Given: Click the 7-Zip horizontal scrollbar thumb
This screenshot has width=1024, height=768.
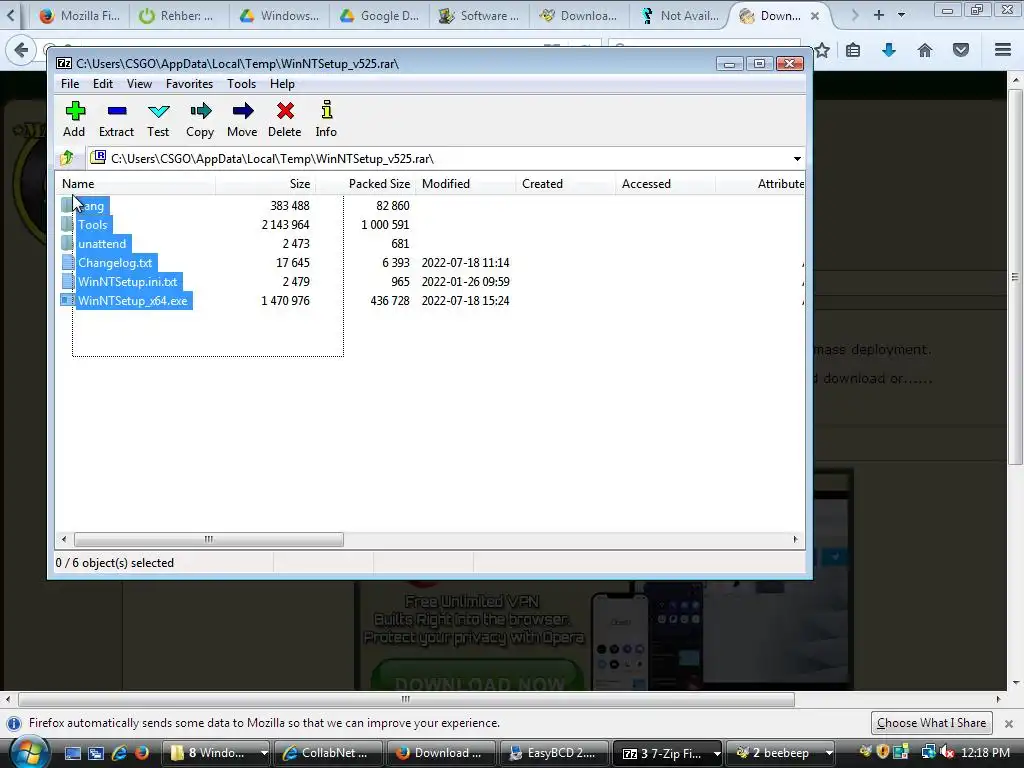Looking at the screenshot, I should point(209,539).
